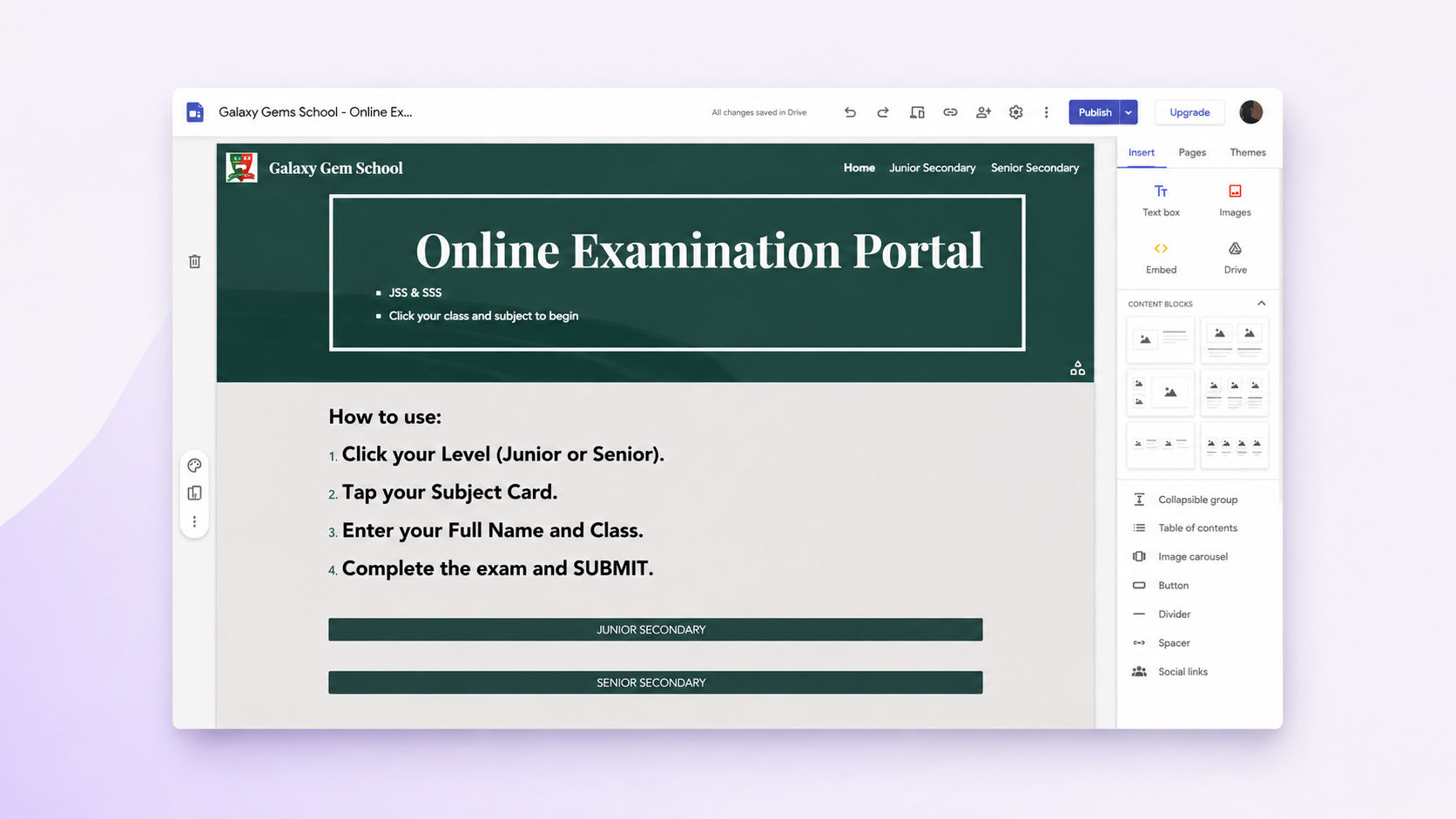
Task: Open section more options dots
Action: coord(195,522)
